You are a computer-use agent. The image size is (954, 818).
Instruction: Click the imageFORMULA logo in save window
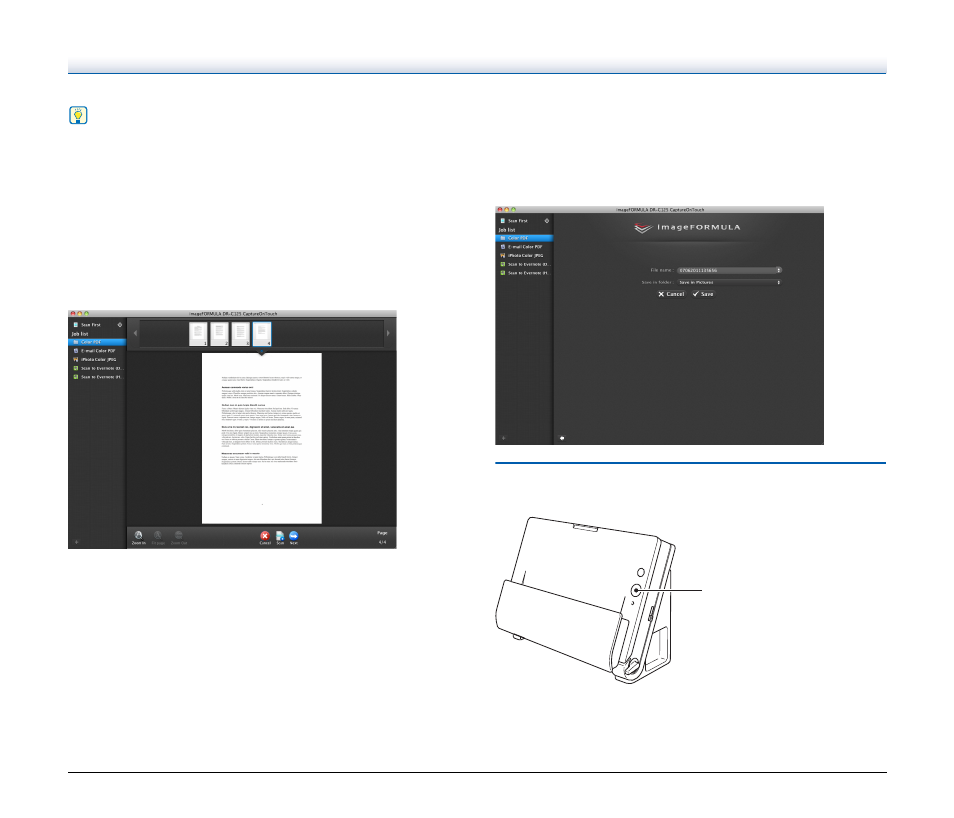pos(687,228)
